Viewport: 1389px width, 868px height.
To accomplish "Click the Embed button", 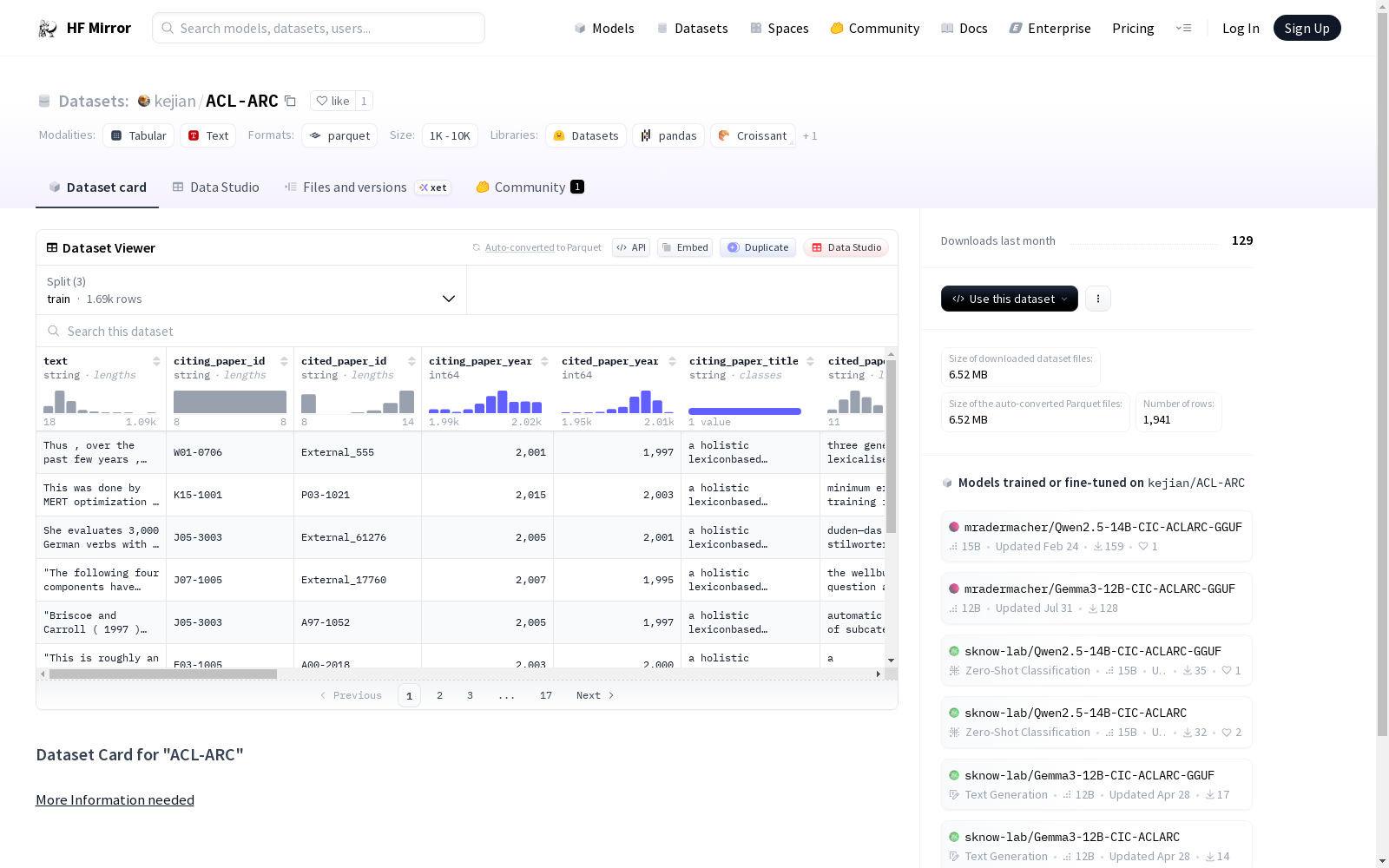I will click(685, 247).
